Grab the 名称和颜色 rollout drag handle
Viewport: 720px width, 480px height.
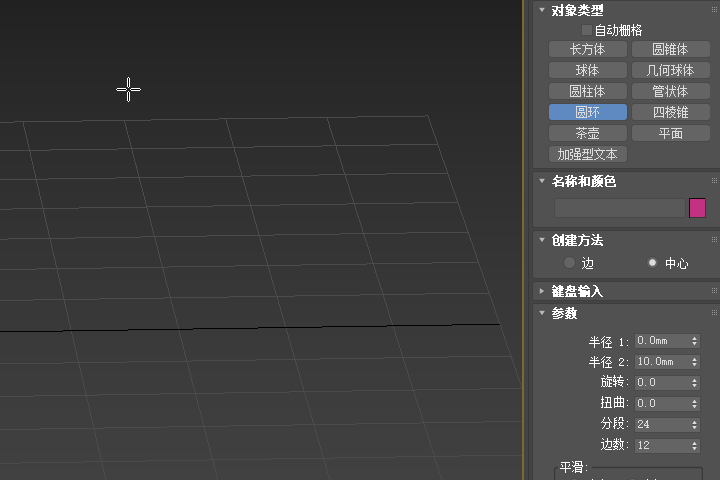(714, 181)
